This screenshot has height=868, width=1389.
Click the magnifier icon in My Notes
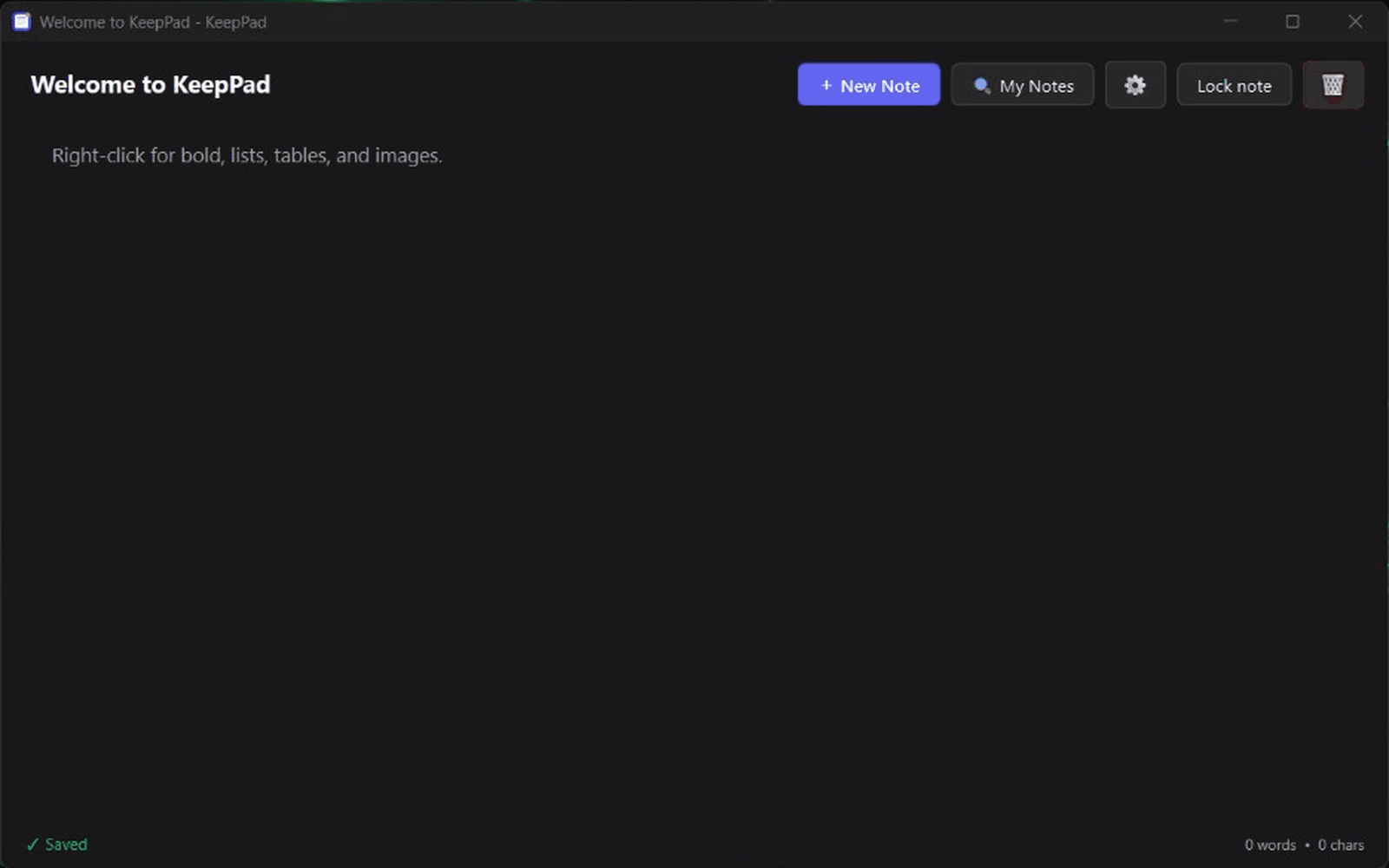[x=982, y=85]
